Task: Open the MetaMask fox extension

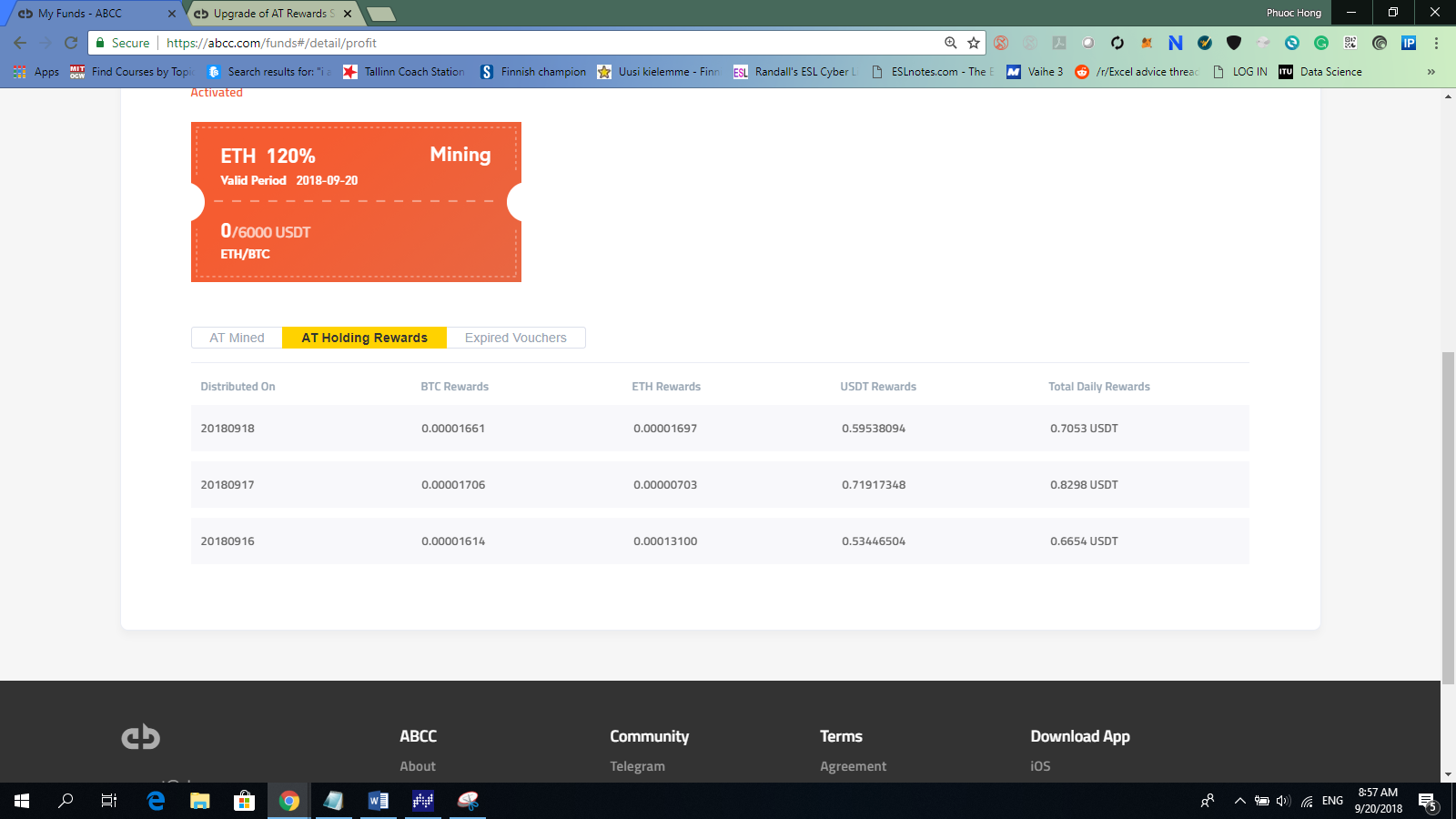Action: pos(1147,43)
